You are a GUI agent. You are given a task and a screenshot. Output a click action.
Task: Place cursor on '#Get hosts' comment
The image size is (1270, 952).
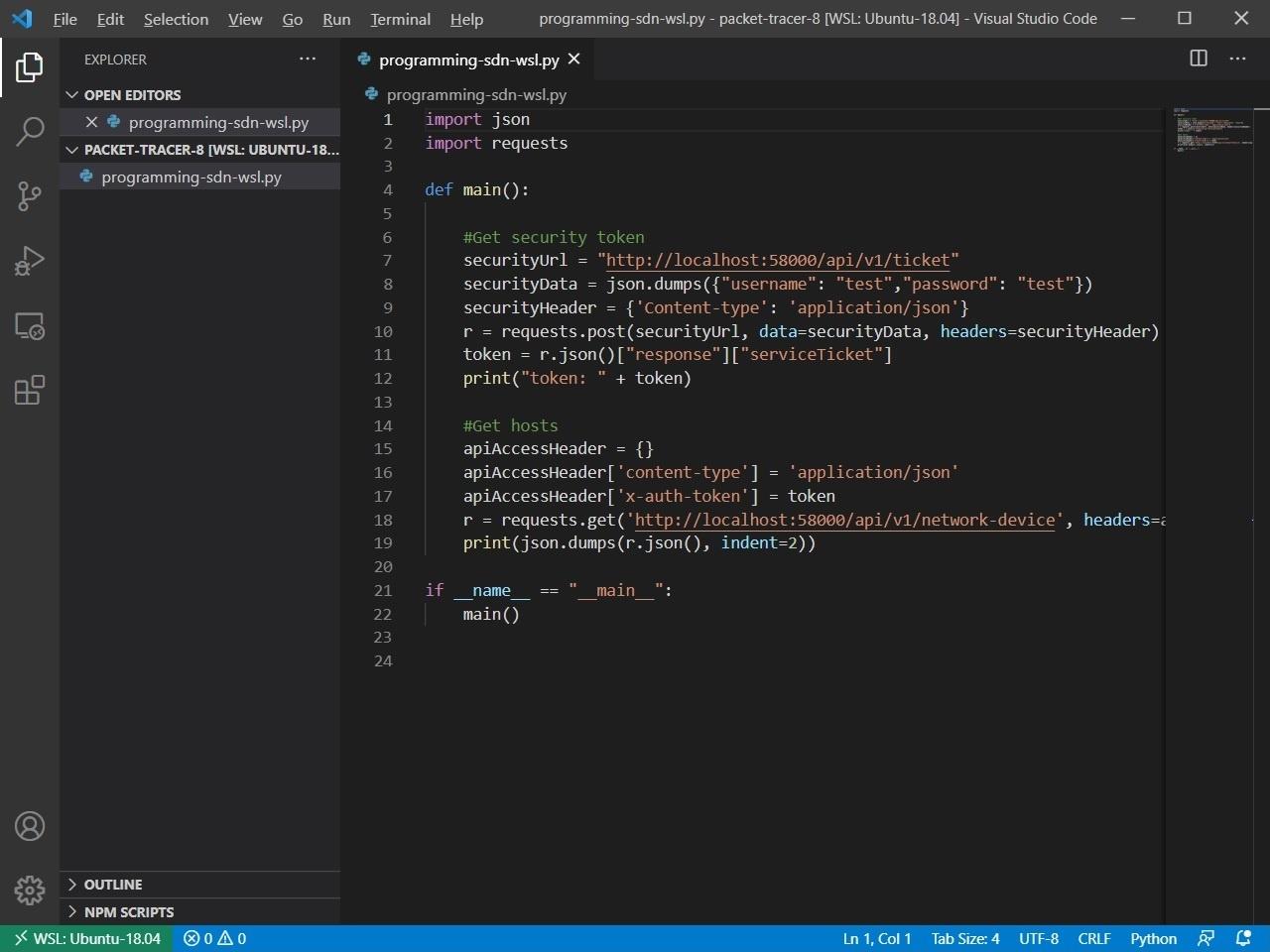510,425
